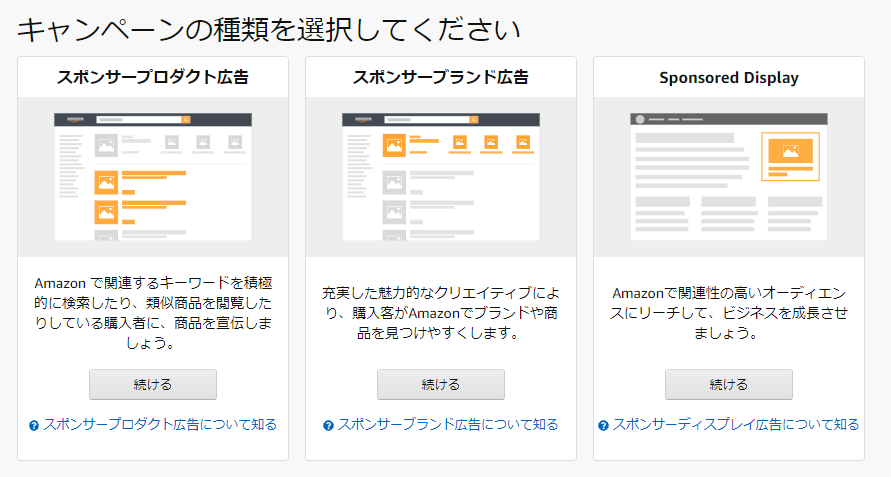Click 続ける under スポンサーブランド広告
891x477 pixels.
[441, 384]
